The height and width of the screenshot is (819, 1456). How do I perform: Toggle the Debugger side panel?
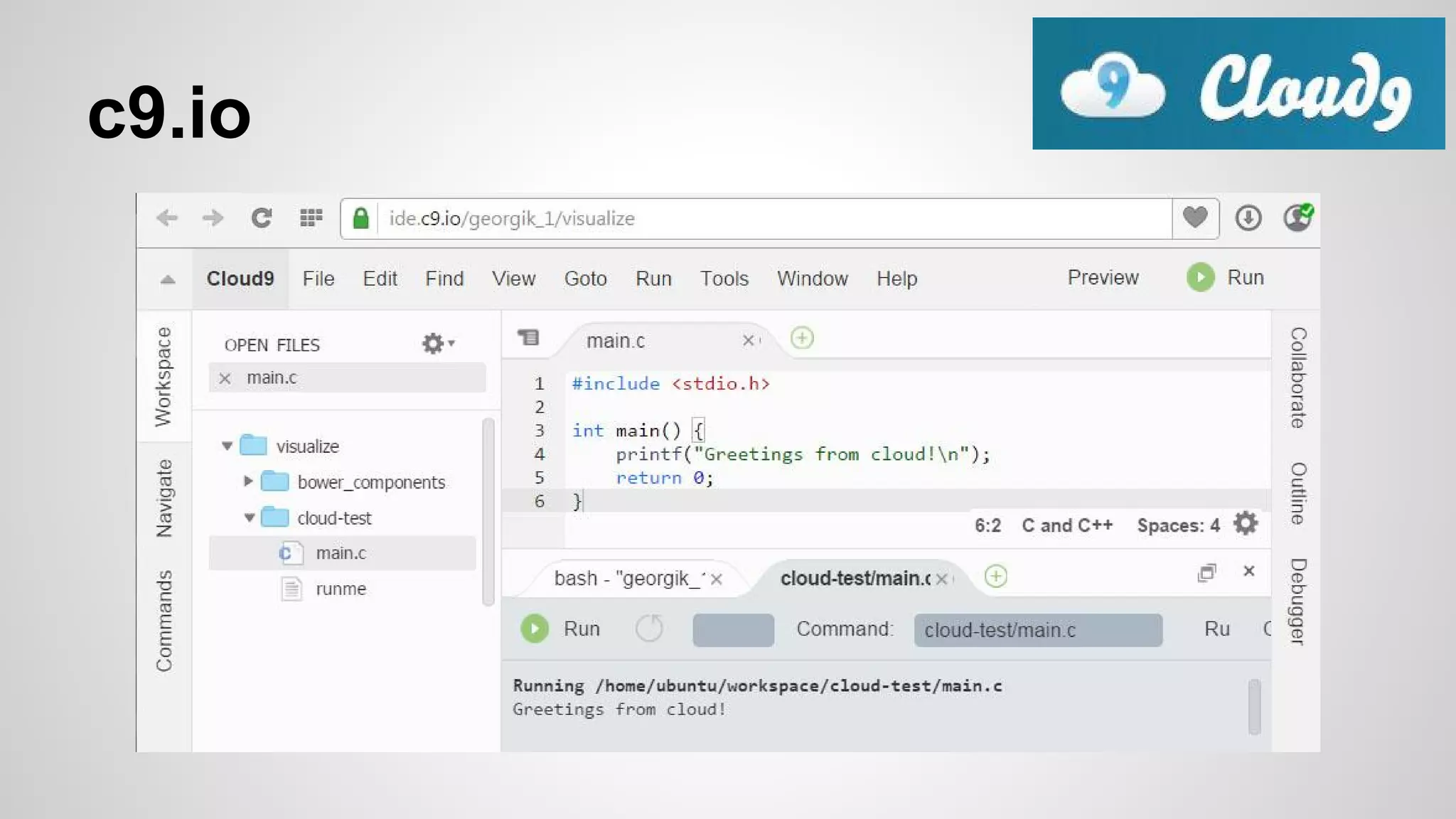(x=1297, y=601)
